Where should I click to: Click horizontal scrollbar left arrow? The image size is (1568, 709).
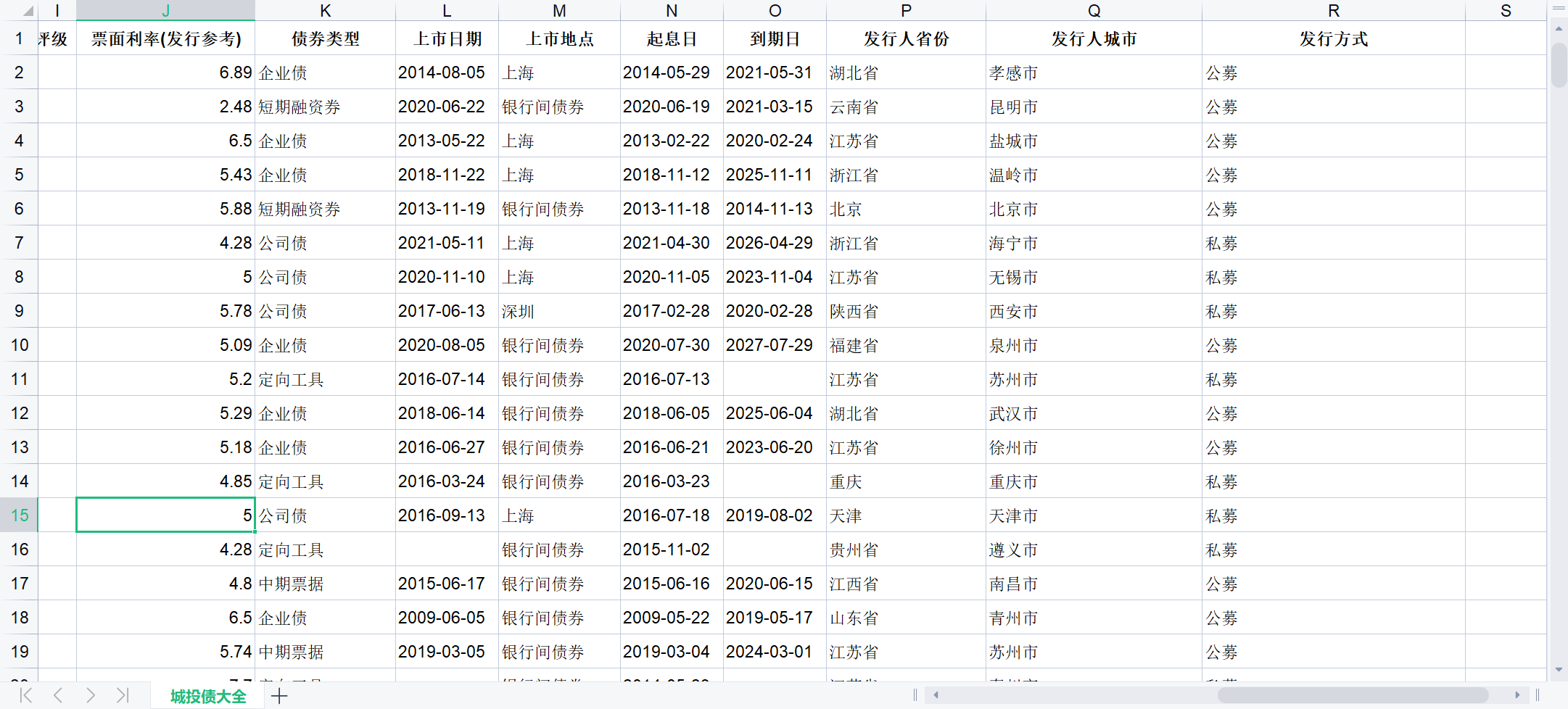click(x=936, y=695)
